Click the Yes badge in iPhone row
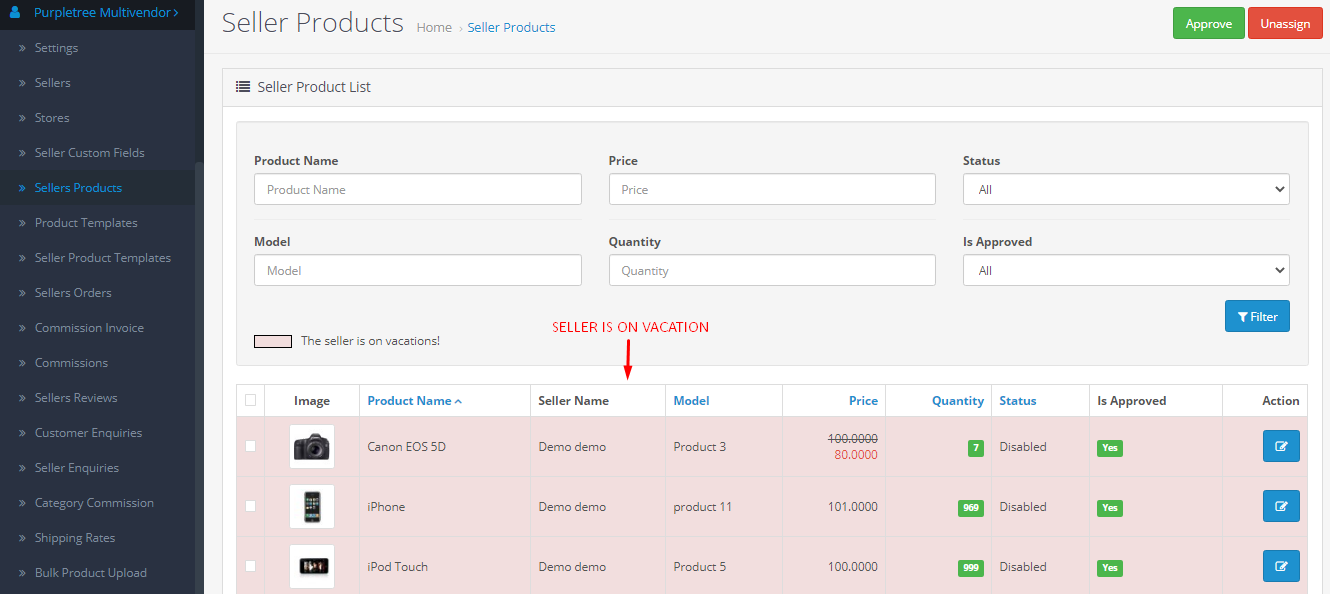Viewport: 1330px width, 594px height. [x=1110, y=508]
